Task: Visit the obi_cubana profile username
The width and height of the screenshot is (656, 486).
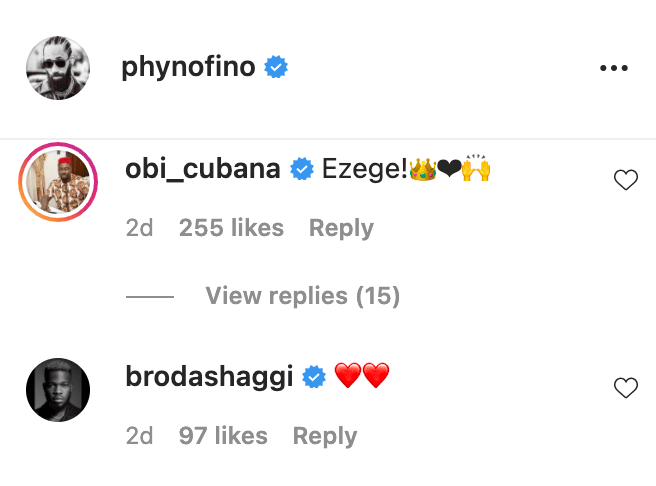Action: [x=202, y=169]
